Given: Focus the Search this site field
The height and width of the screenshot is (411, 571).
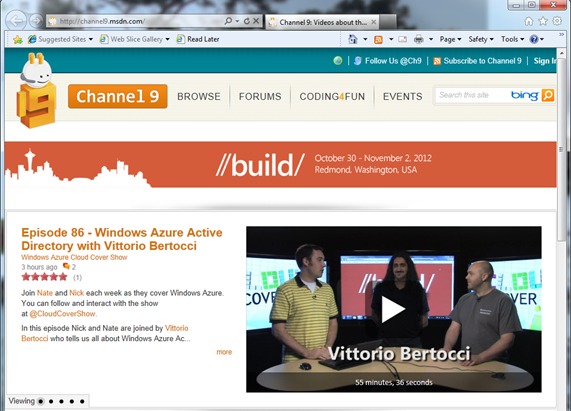Looking at the screenshot, I should coord(472,95).
